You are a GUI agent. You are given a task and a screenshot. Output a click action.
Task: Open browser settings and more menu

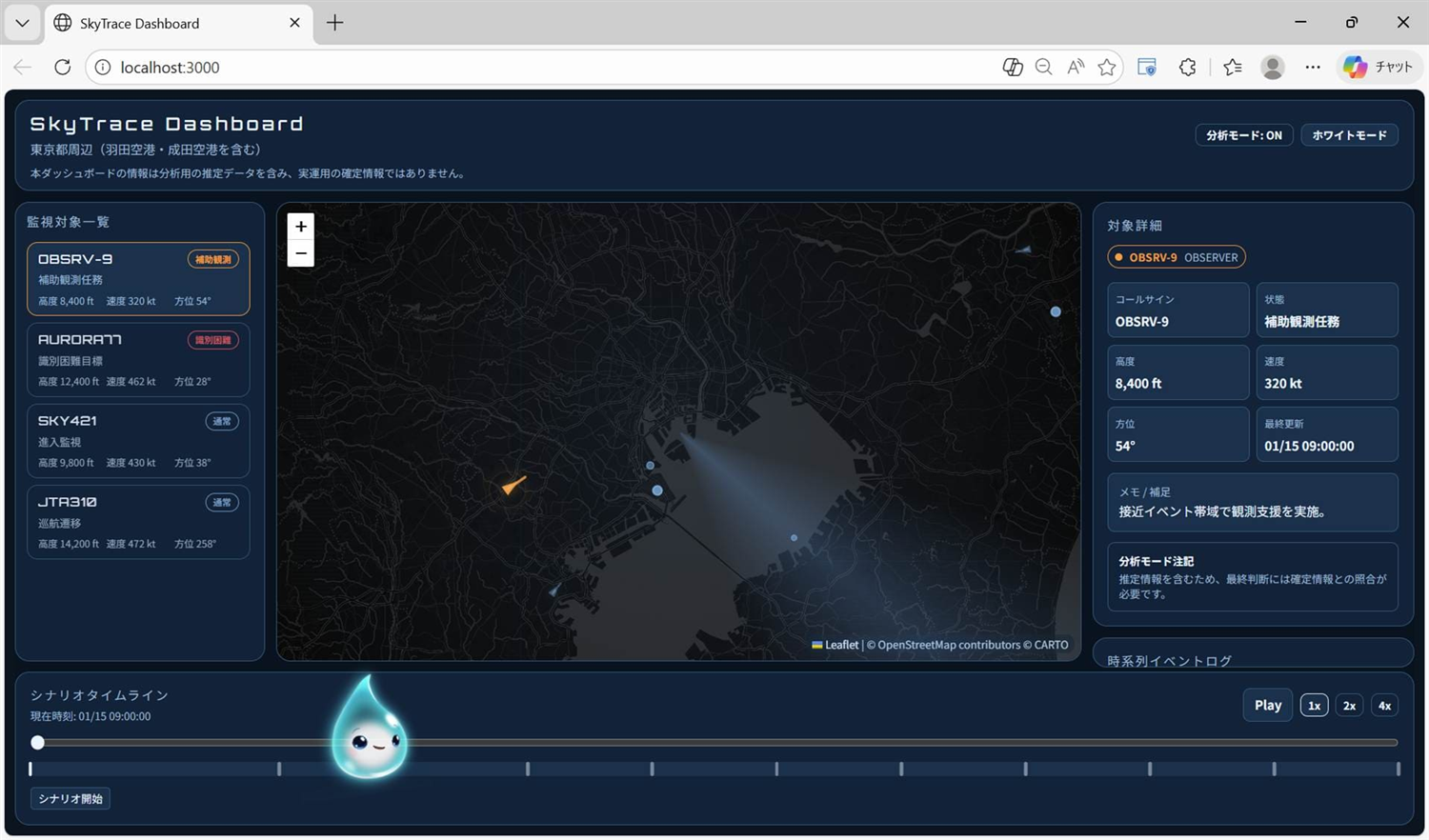1313,68
